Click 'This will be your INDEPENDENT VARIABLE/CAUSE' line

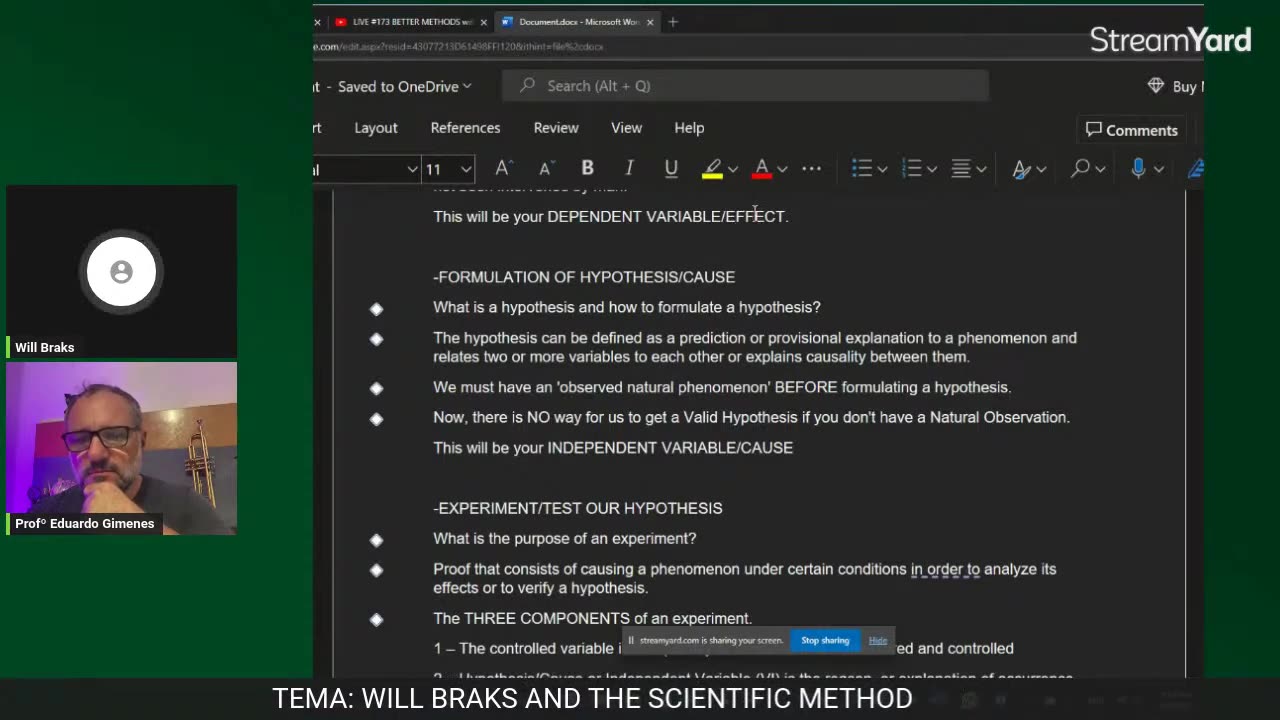pos(613,448)
